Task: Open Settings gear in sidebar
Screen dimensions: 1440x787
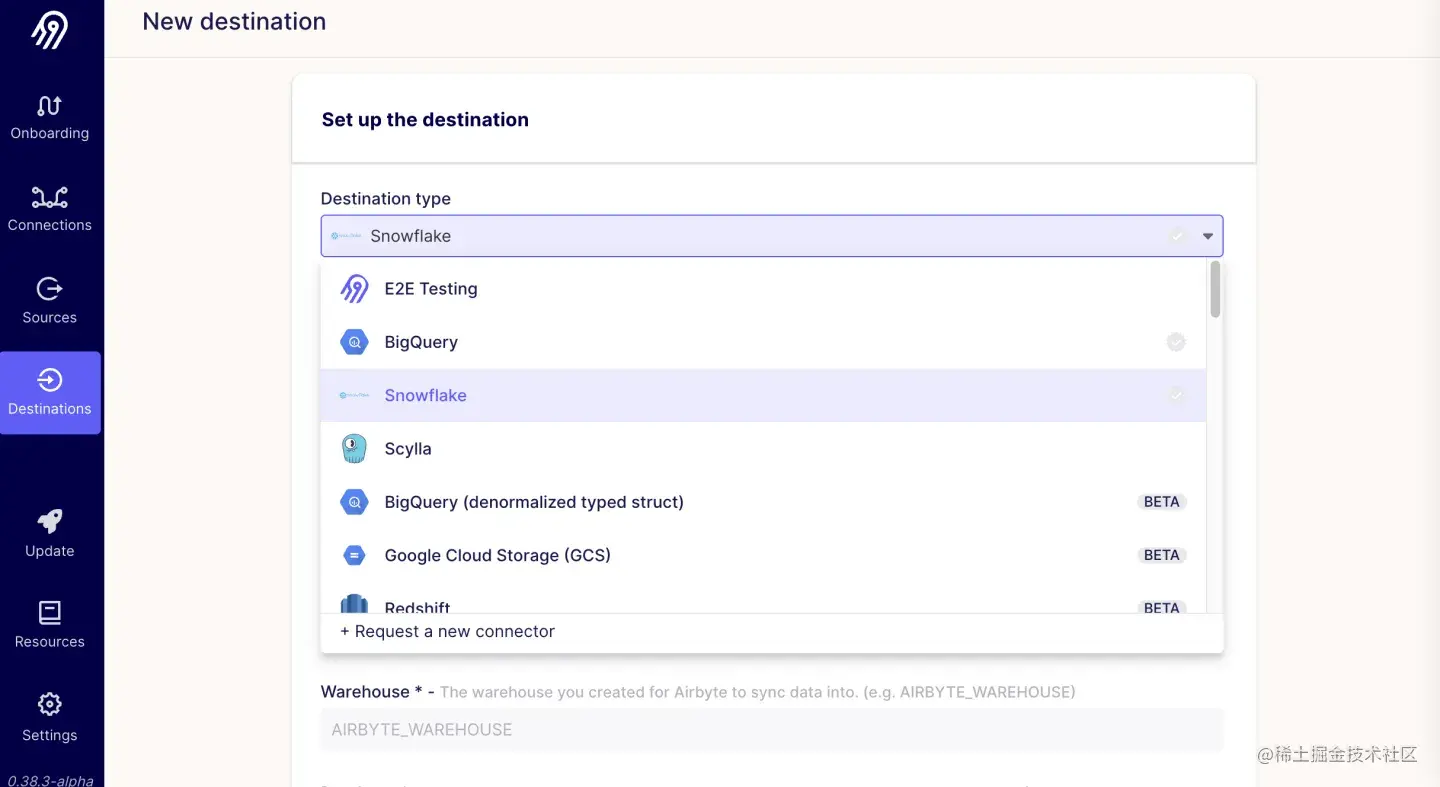Action: click(x=49, y=705)
